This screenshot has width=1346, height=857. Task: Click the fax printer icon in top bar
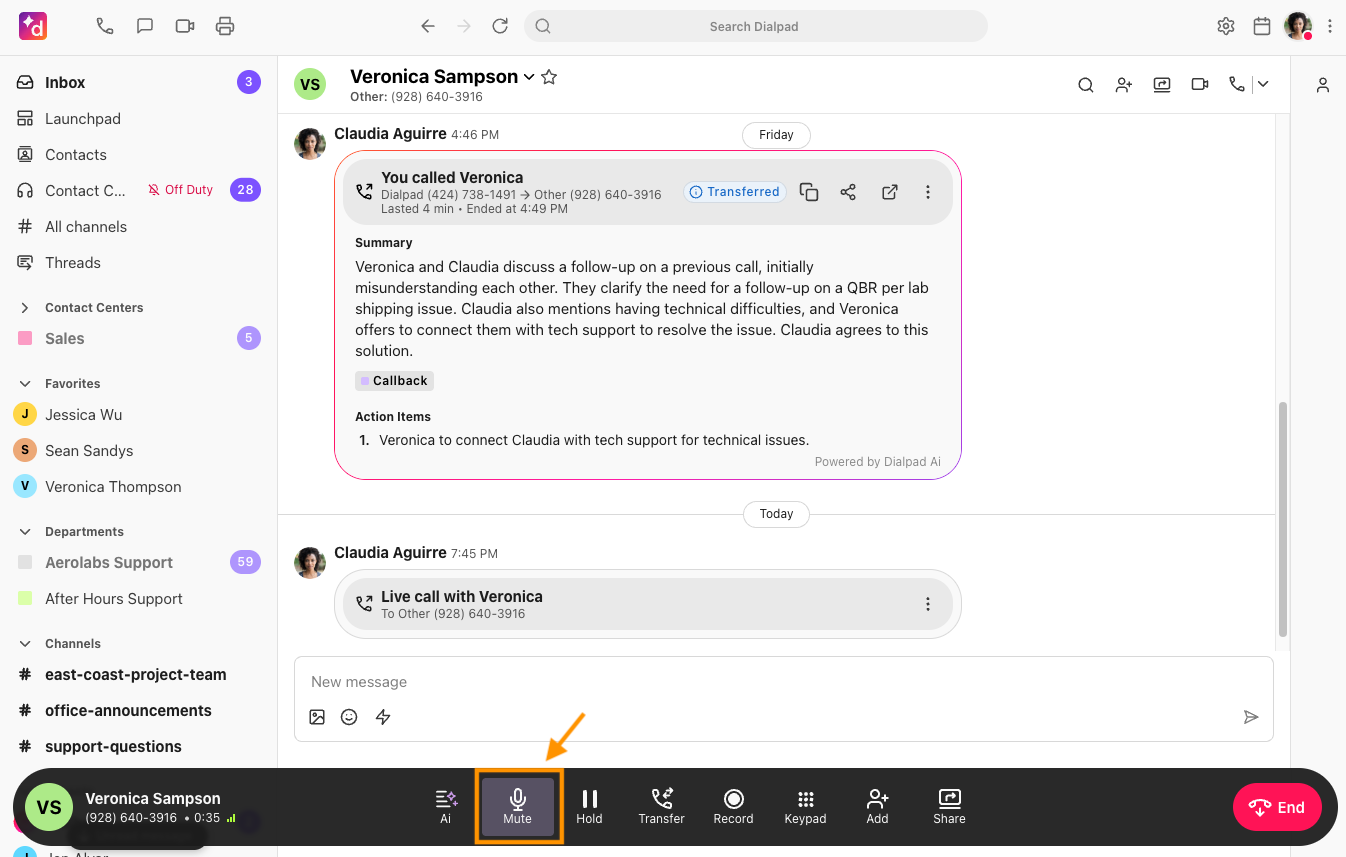point(225,26)
